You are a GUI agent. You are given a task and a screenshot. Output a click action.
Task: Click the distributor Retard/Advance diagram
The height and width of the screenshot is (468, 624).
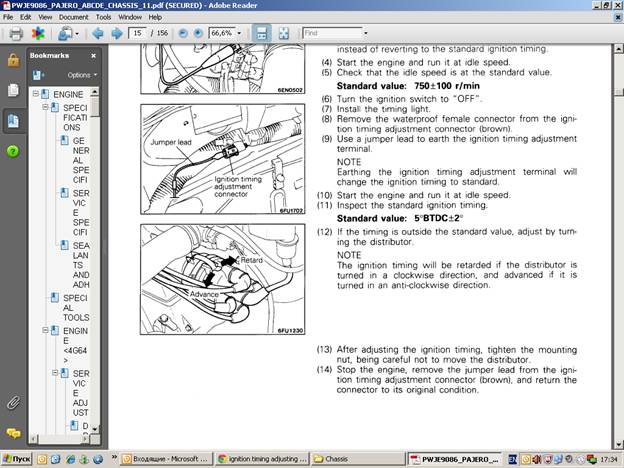[222, 279]
